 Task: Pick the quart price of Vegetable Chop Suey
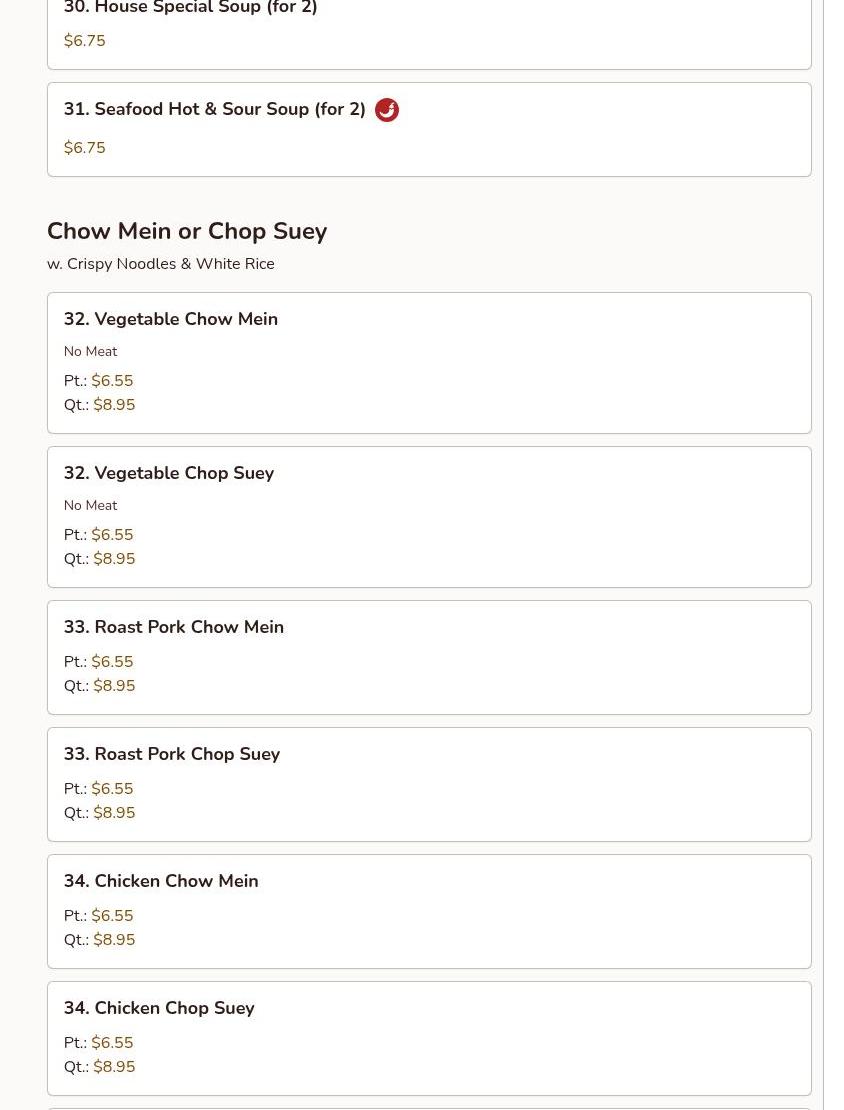(x=114, y=559)
